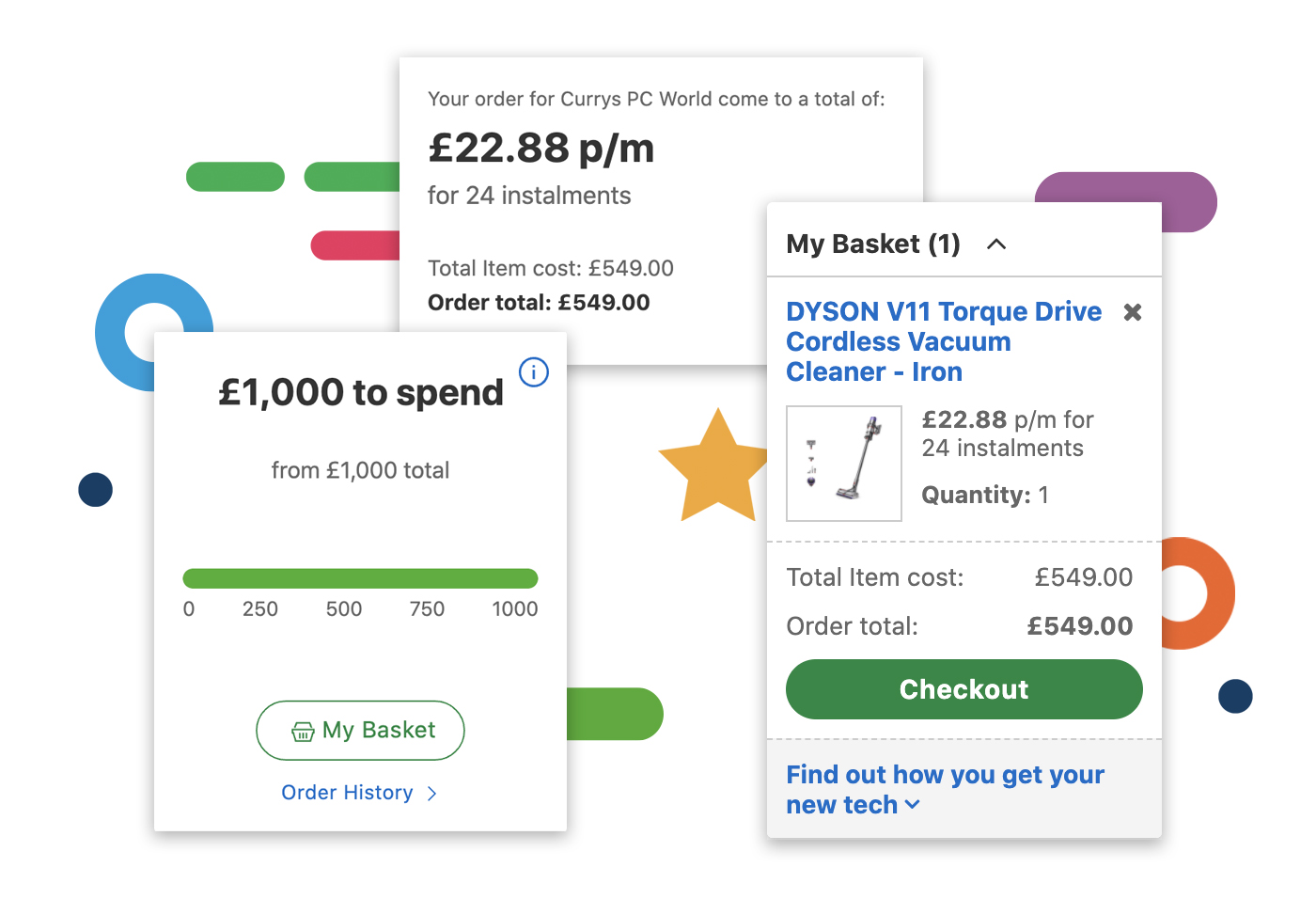The width and height of the screenshot is (1316, 899).
Task: Remove the DYSON V11 using the X icon
Action: coord(1132,311)
